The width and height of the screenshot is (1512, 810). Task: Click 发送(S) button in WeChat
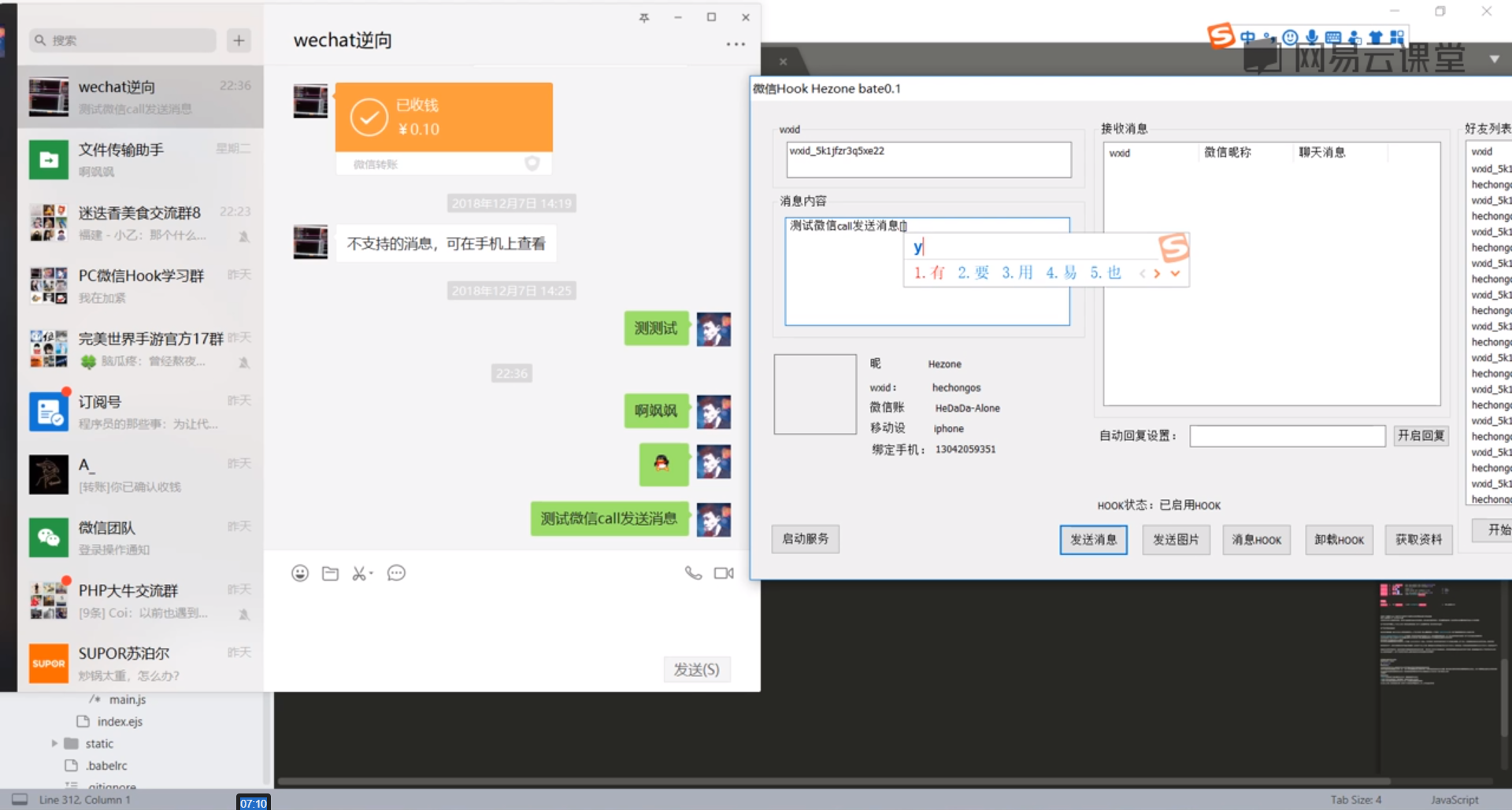tap(696, 669)
